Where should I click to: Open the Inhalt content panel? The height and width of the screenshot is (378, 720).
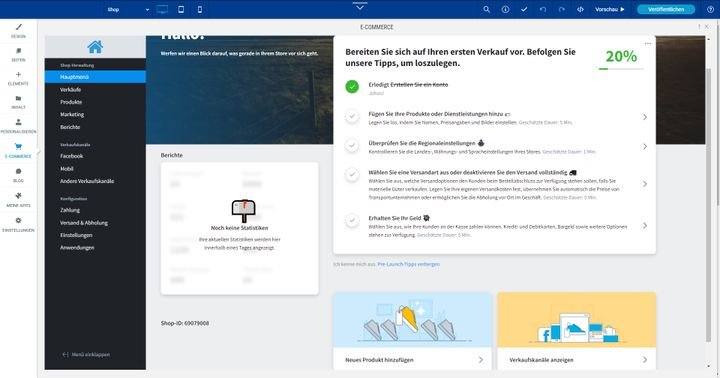click(x=18, y=102)
